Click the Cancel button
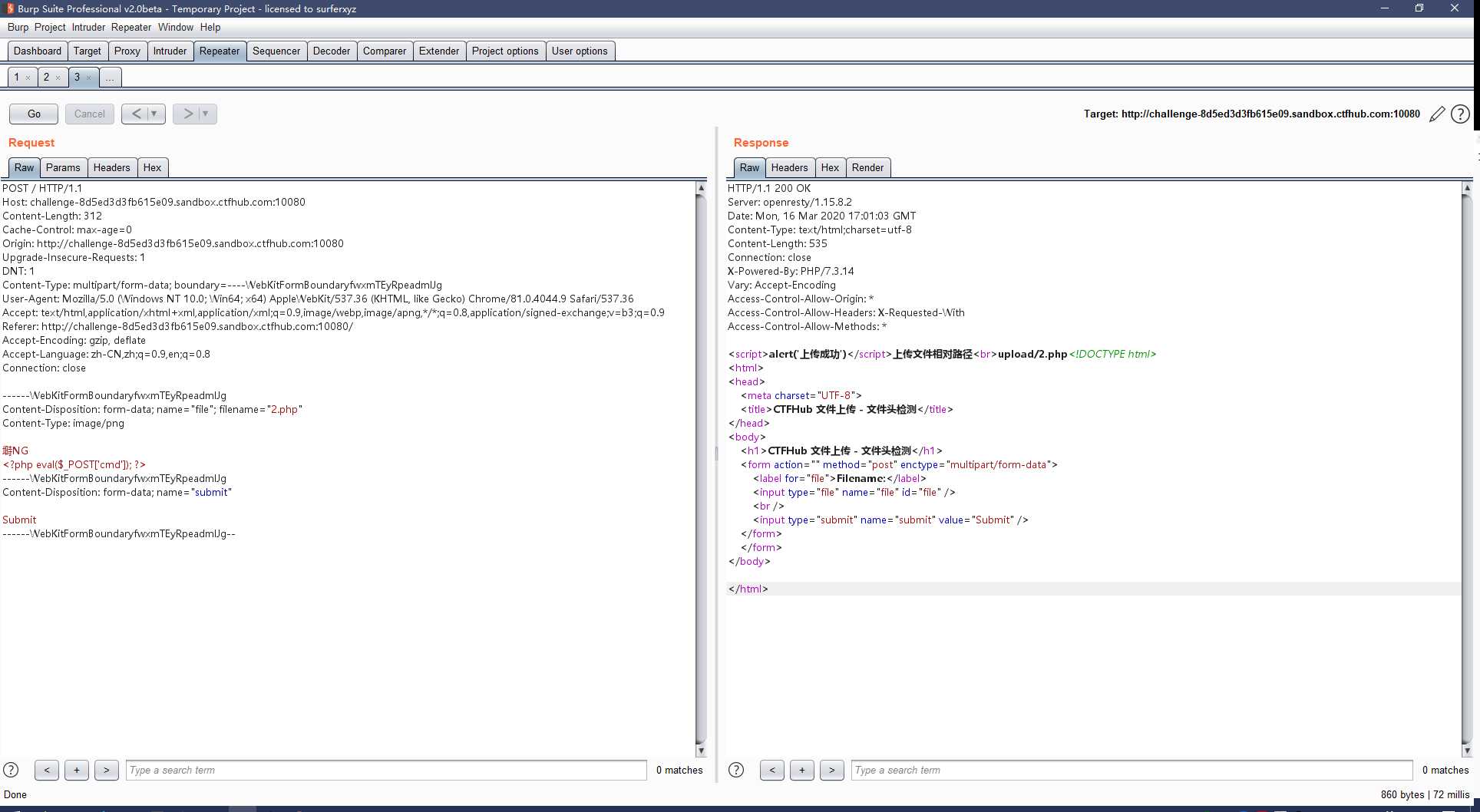The image size is (1480, 812). click(x=90, y=114)
